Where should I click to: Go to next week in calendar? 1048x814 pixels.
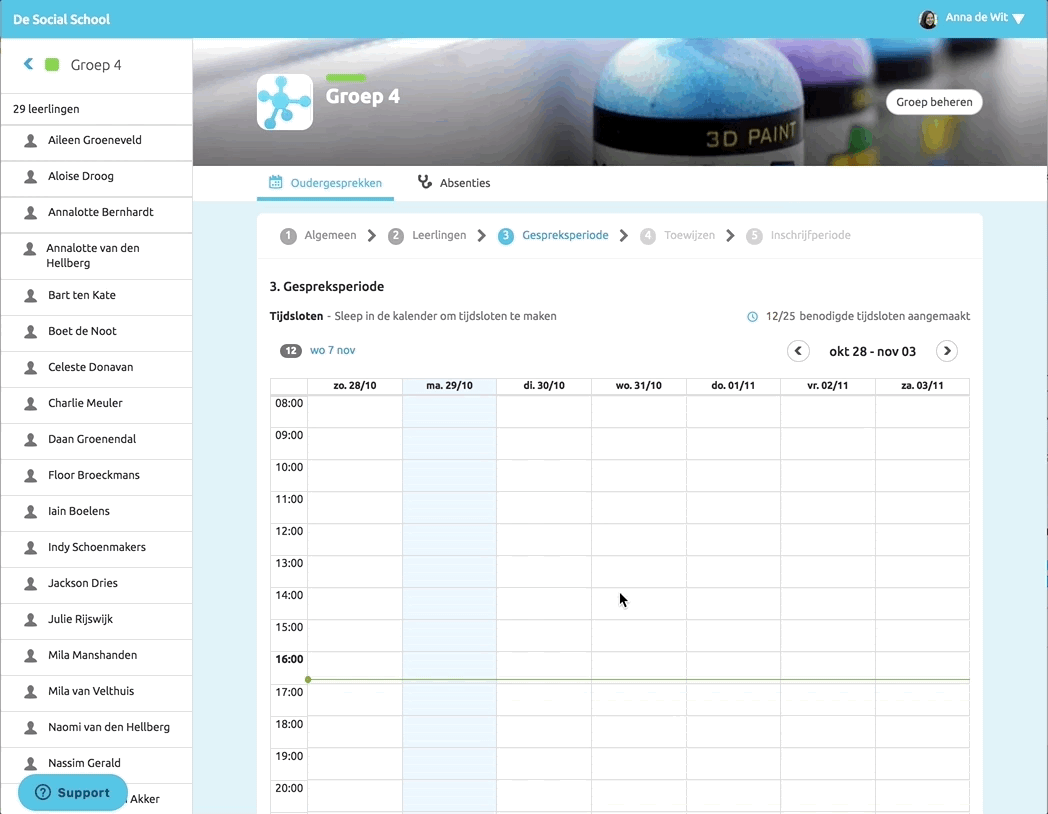pos(946,351)
